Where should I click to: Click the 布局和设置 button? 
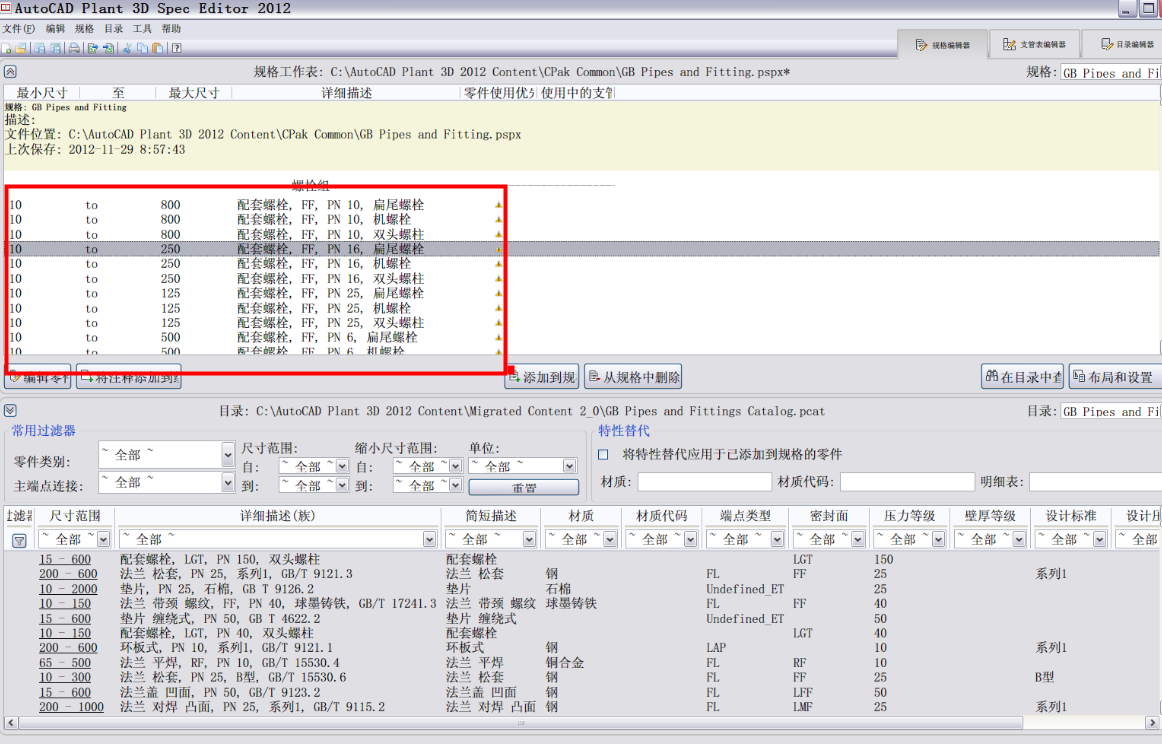pyautogui.click(x=1115, y=377)
